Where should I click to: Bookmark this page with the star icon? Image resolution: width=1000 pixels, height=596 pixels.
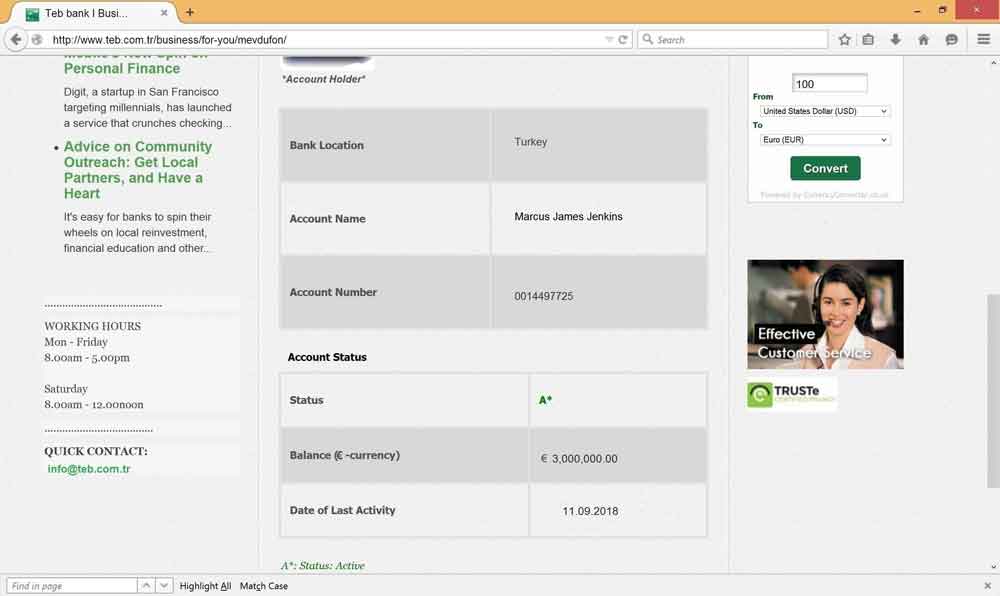point(844,40)
